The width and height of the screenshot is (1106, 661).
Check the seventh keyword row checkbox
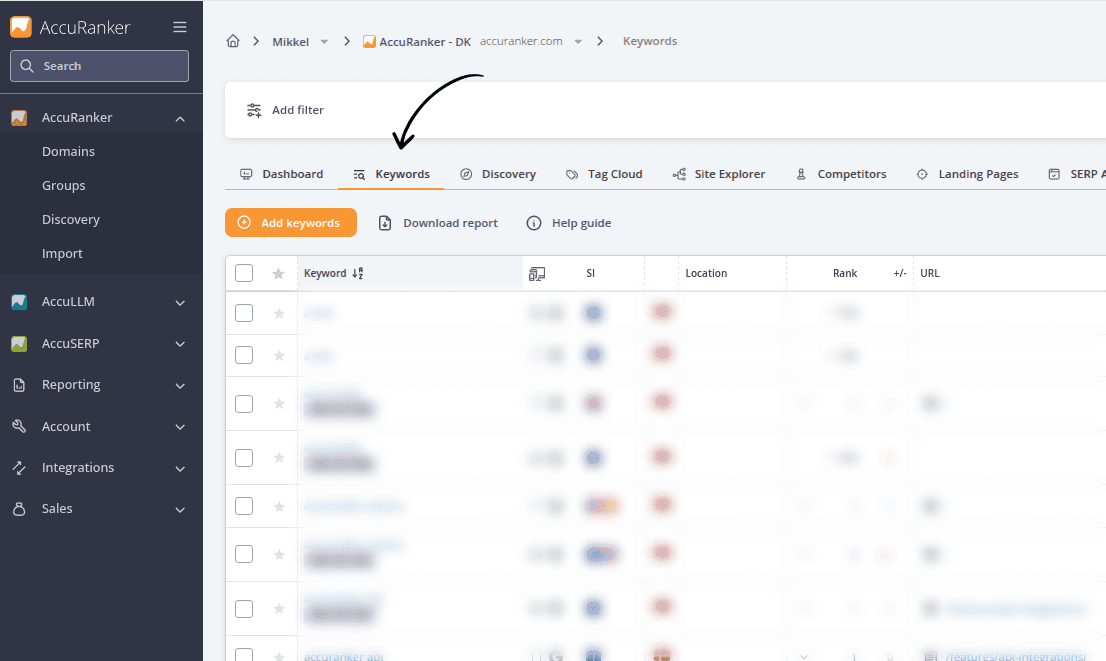(x=244, y=609)
